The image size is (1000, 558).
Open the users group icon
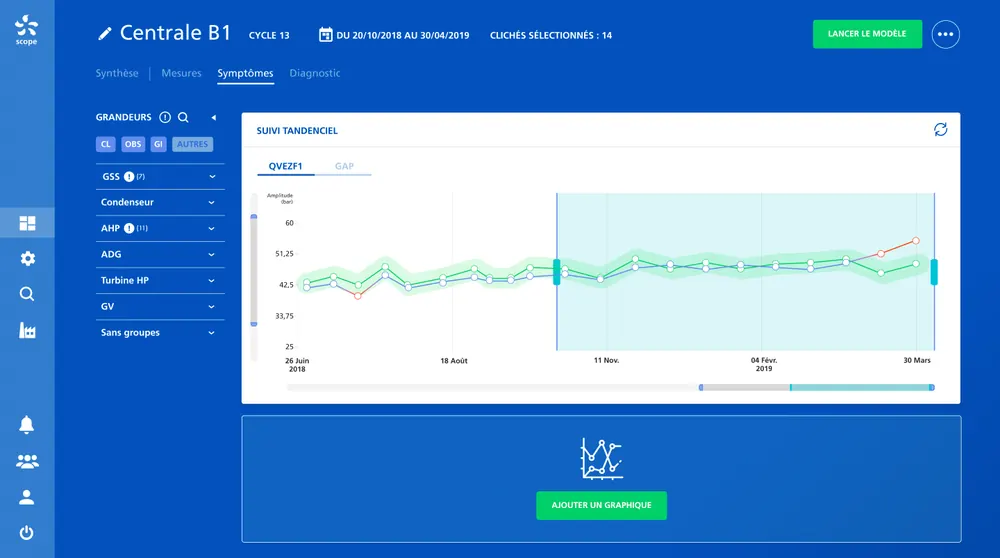(27, 461)
